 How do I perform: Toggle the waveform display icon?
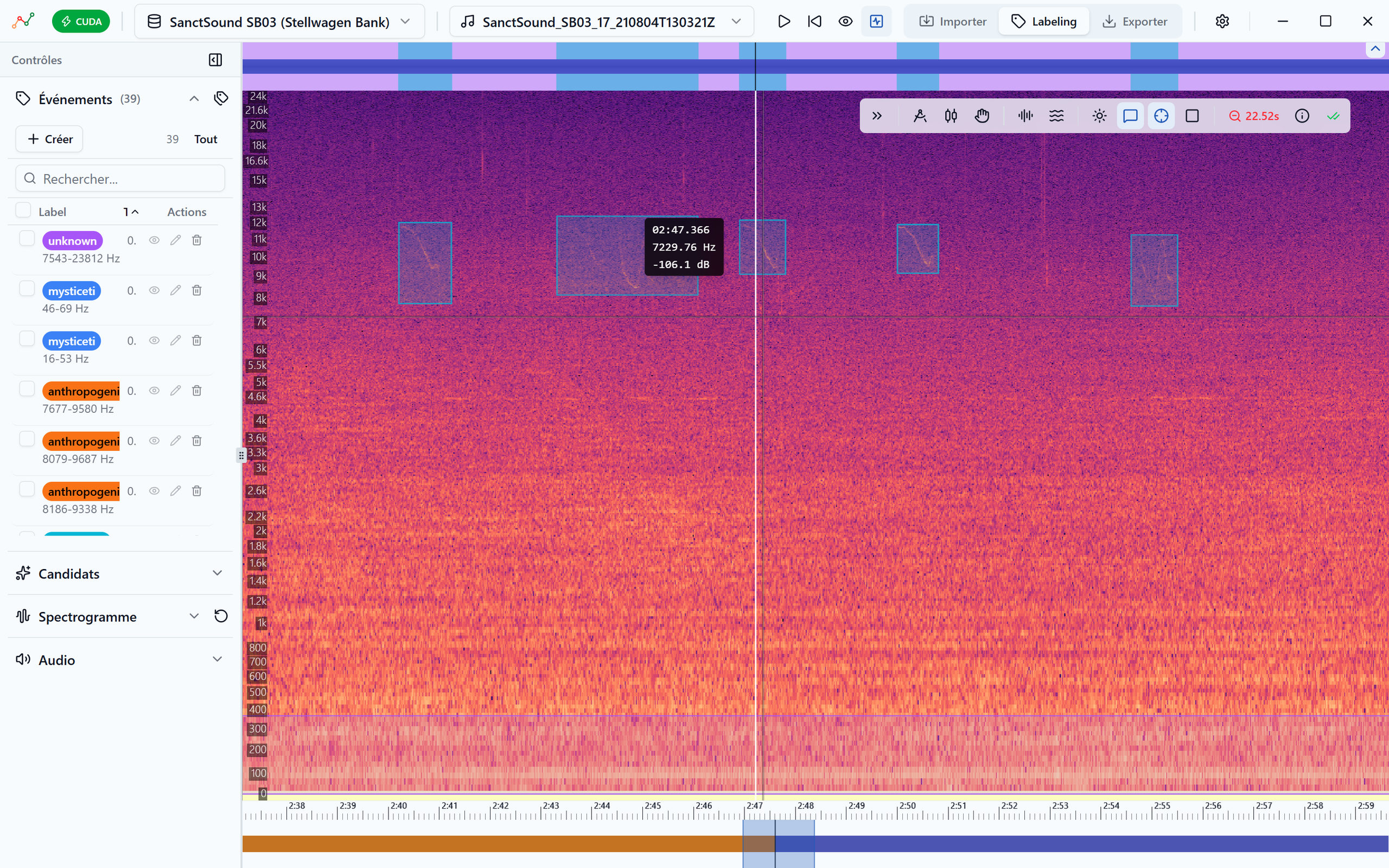click(1025, 116)
